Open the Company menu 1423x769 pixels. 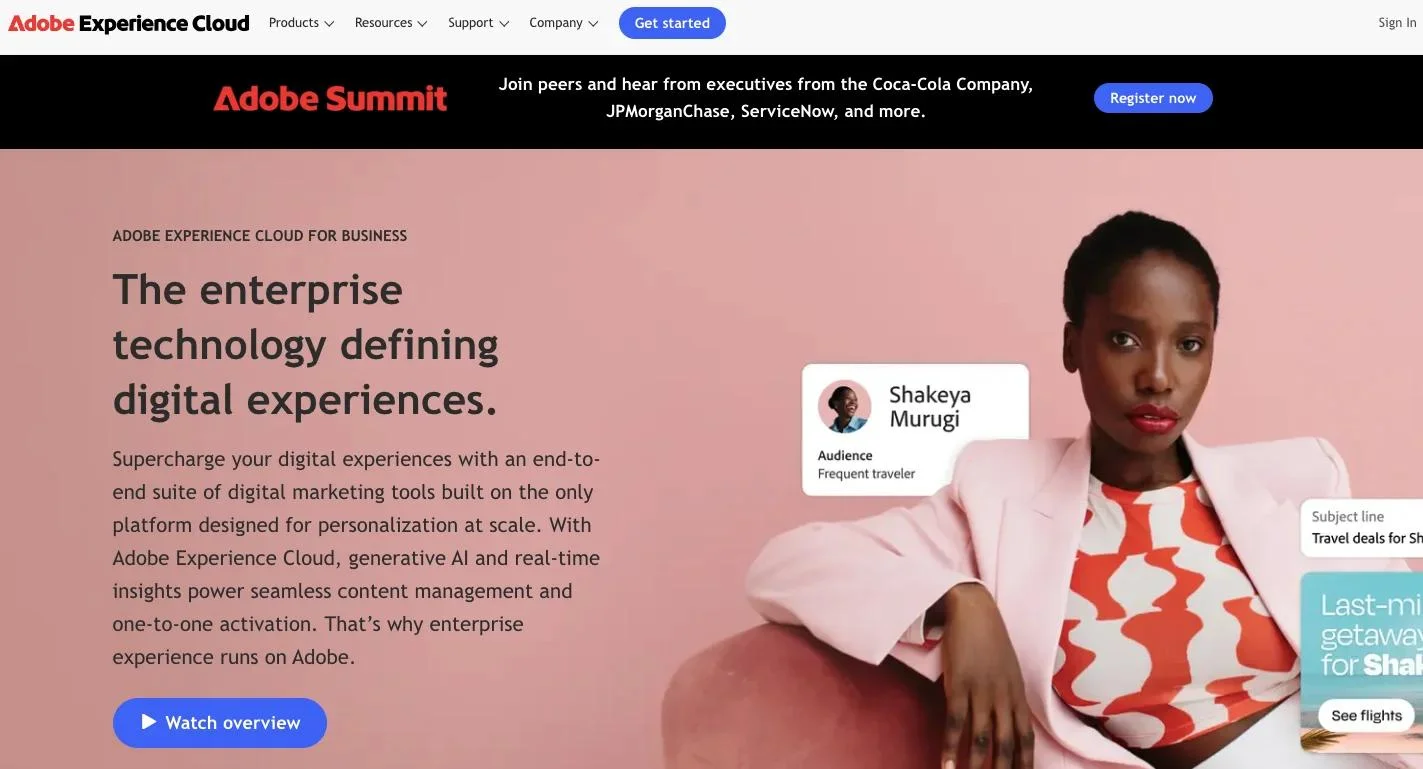pyautogui.click(x=564, y=23)
